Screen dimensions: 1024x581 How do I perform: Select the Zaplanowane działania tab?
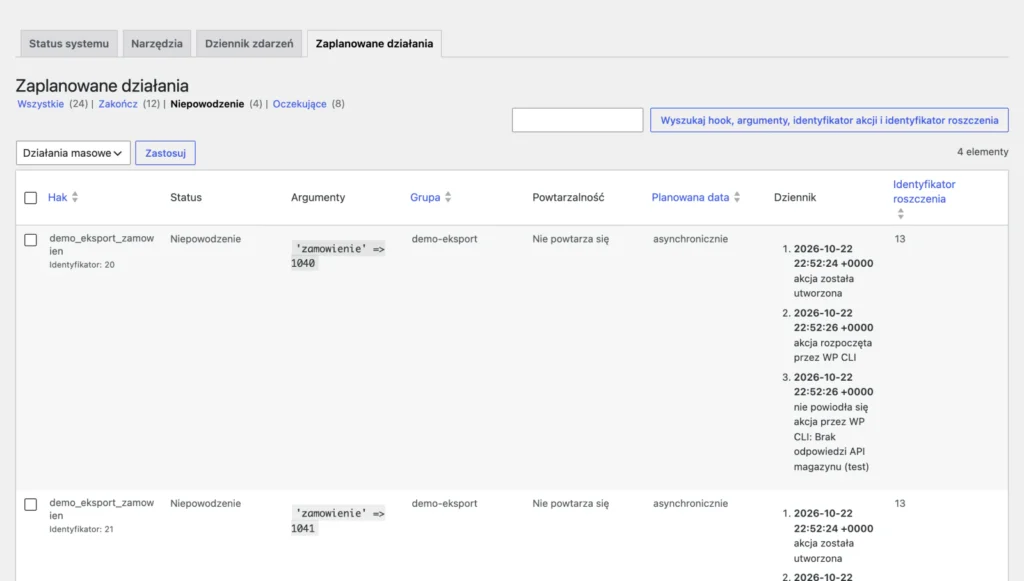coord(374,44)
